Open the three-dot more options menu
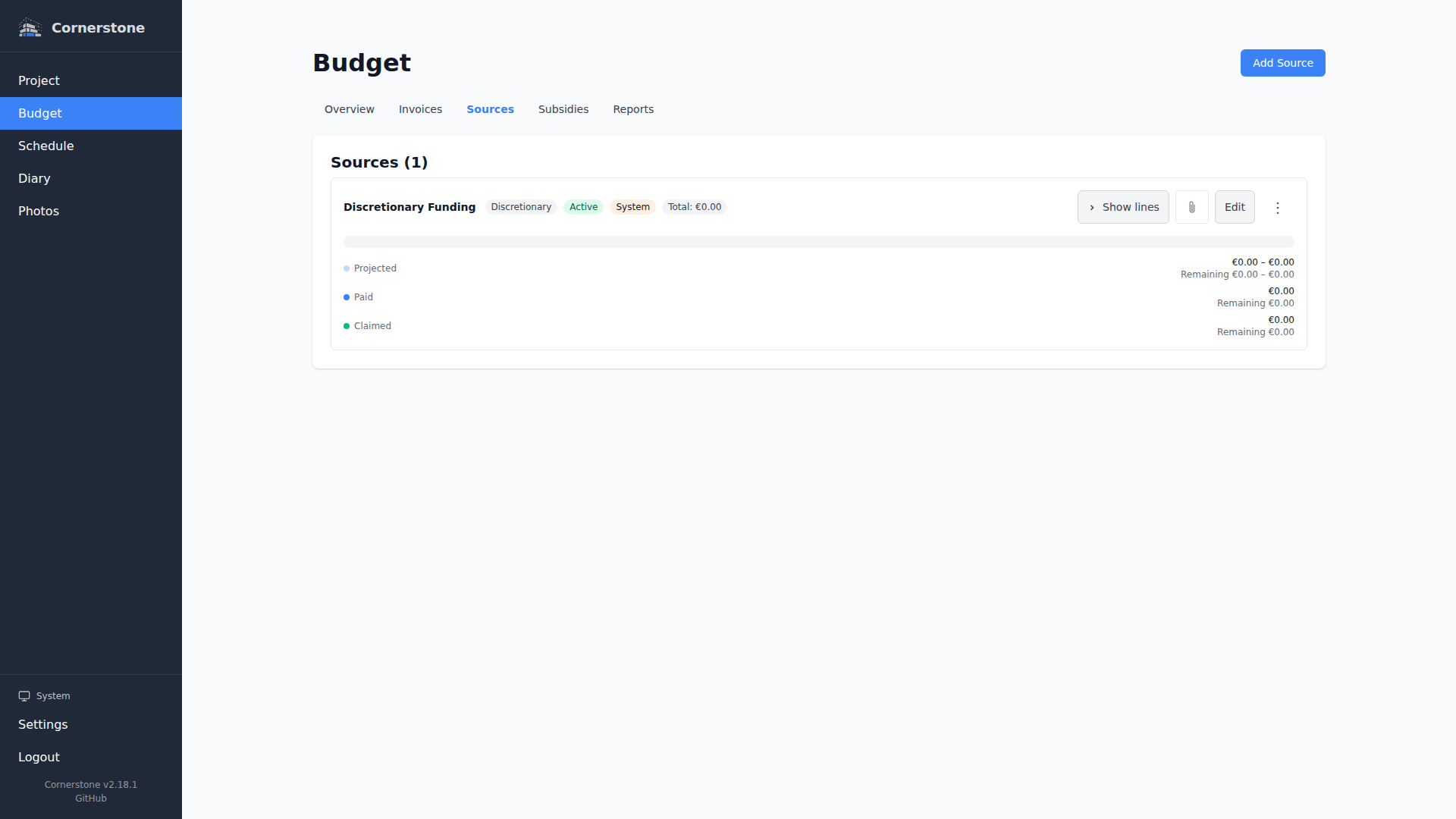Screen dimensions: 1456x819 point(1277,208)
